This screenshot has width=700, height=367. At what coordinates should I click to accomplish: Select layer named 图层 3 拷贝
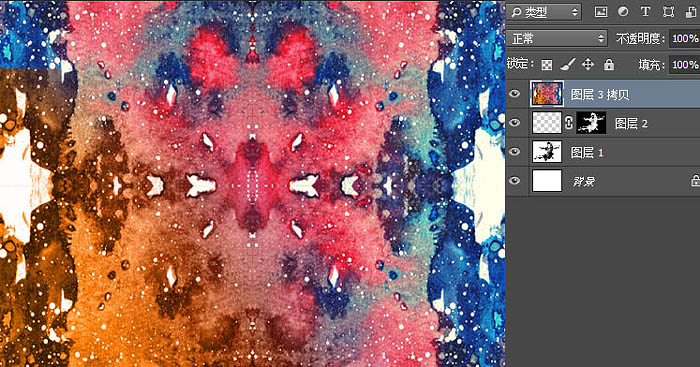tap(600, 94)
